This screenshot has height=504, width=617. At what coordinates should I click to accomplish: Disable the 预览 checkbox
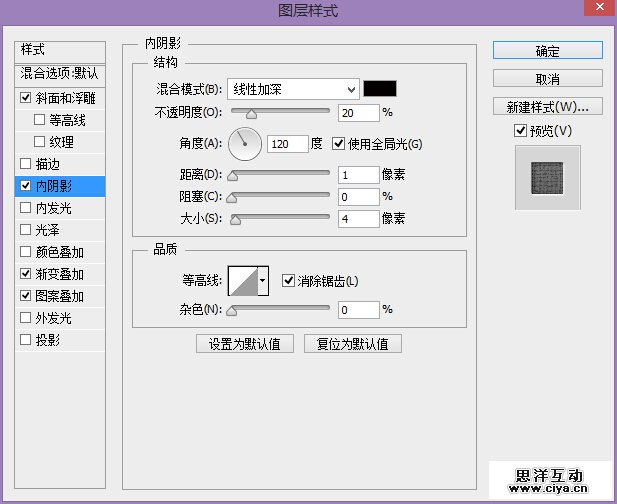tap(519, 131)
